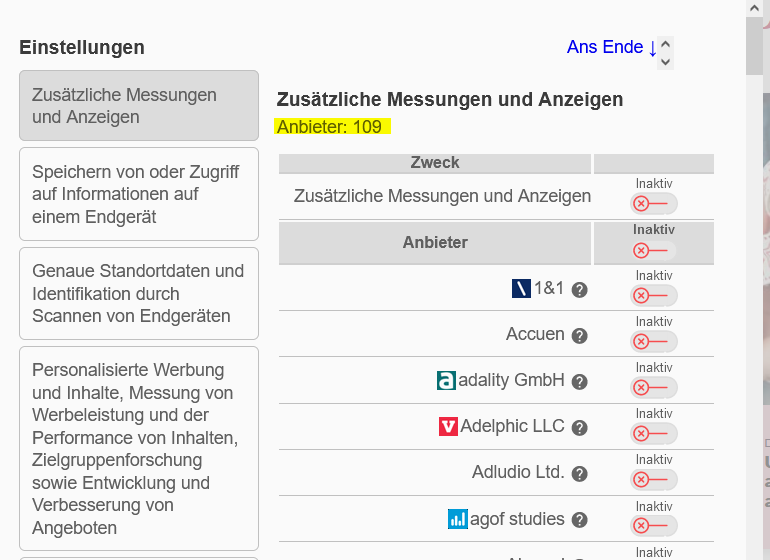770x560 pixels.
Task: Open the Personalisierte Werbung und Inhalte section
Action: click(x=139, y=448)
